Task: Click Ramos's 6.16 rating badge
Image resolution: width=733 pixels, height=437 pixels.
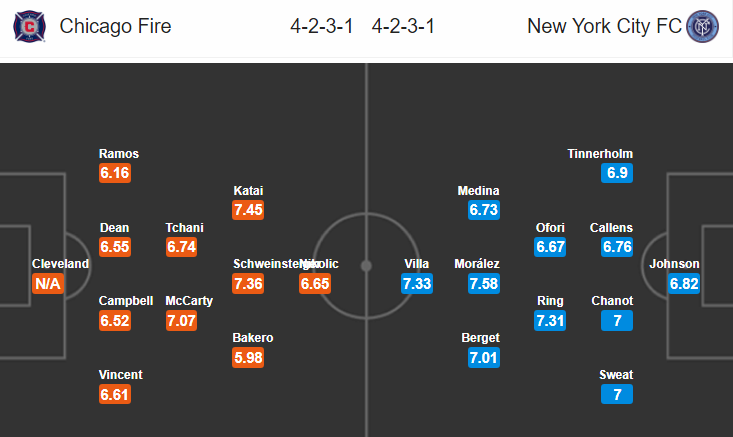Action: (x=115, y=173)
